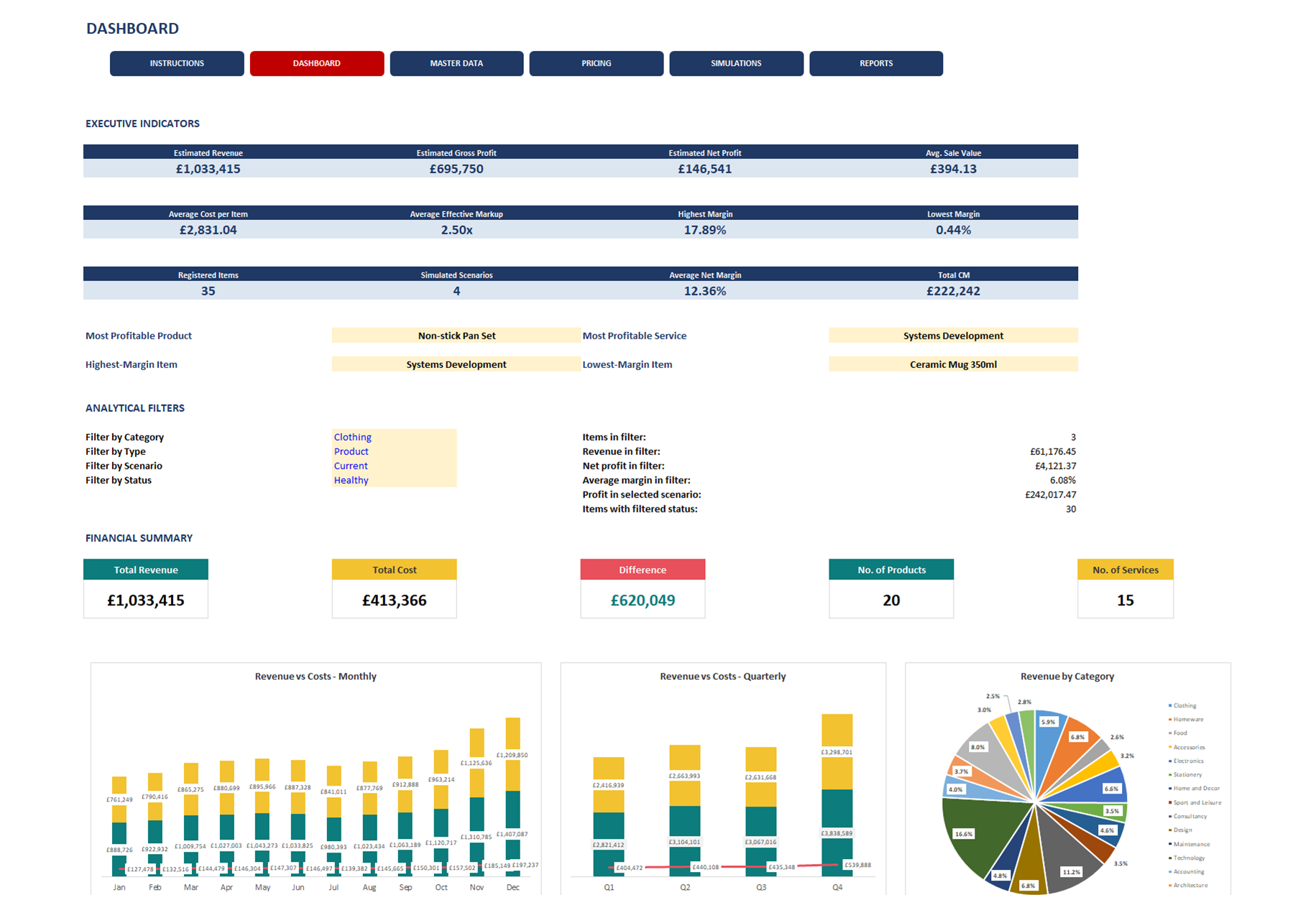The image size is (1316, 905).
Task: Select the Revenue vs Costs - Monthly chart title
Action: pyautogui.click(x=316, y=676)
